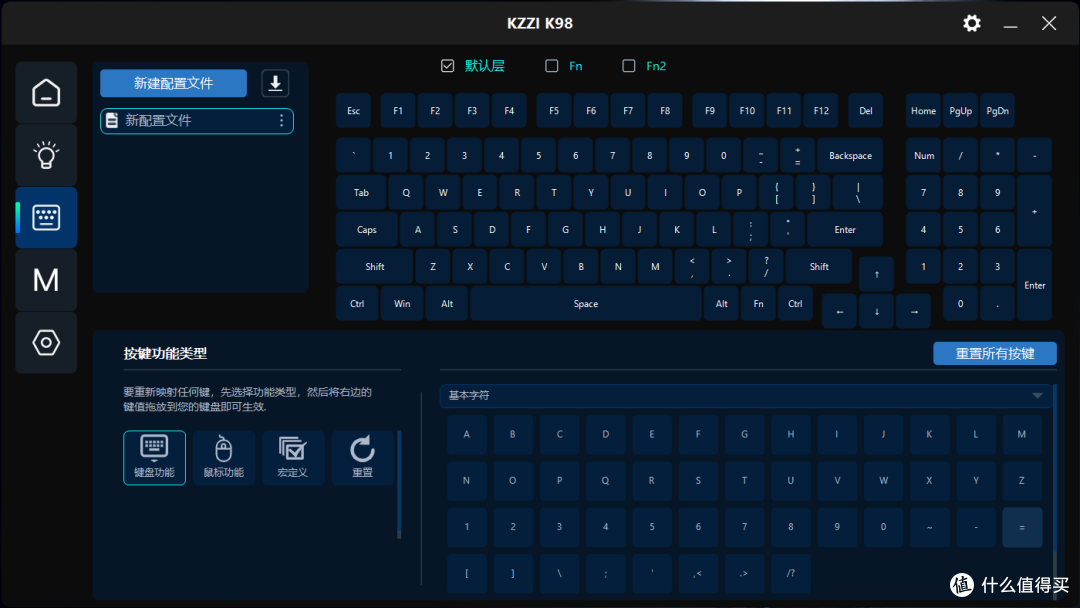Close the KZZI K98 window
Screen dimensions: 1080x608
point(1048,23)
